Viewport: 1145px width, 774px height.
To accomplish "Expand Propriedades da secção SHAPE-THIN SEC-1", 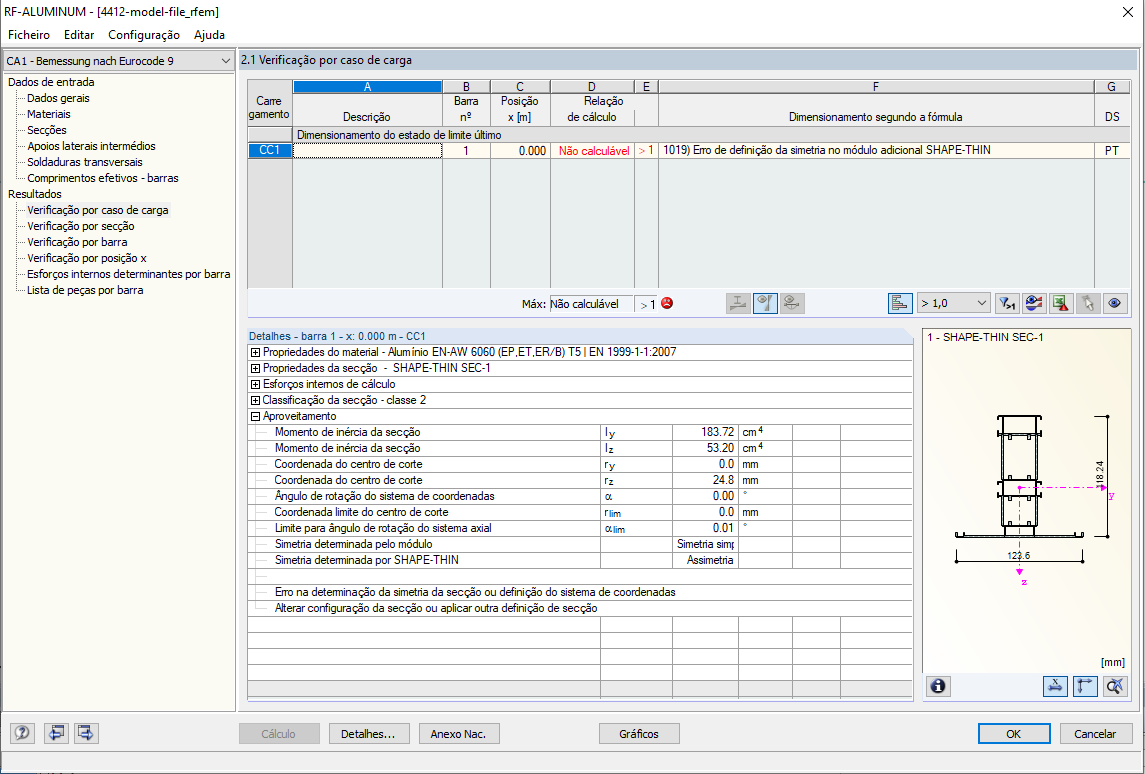I will tap(256, 368).
